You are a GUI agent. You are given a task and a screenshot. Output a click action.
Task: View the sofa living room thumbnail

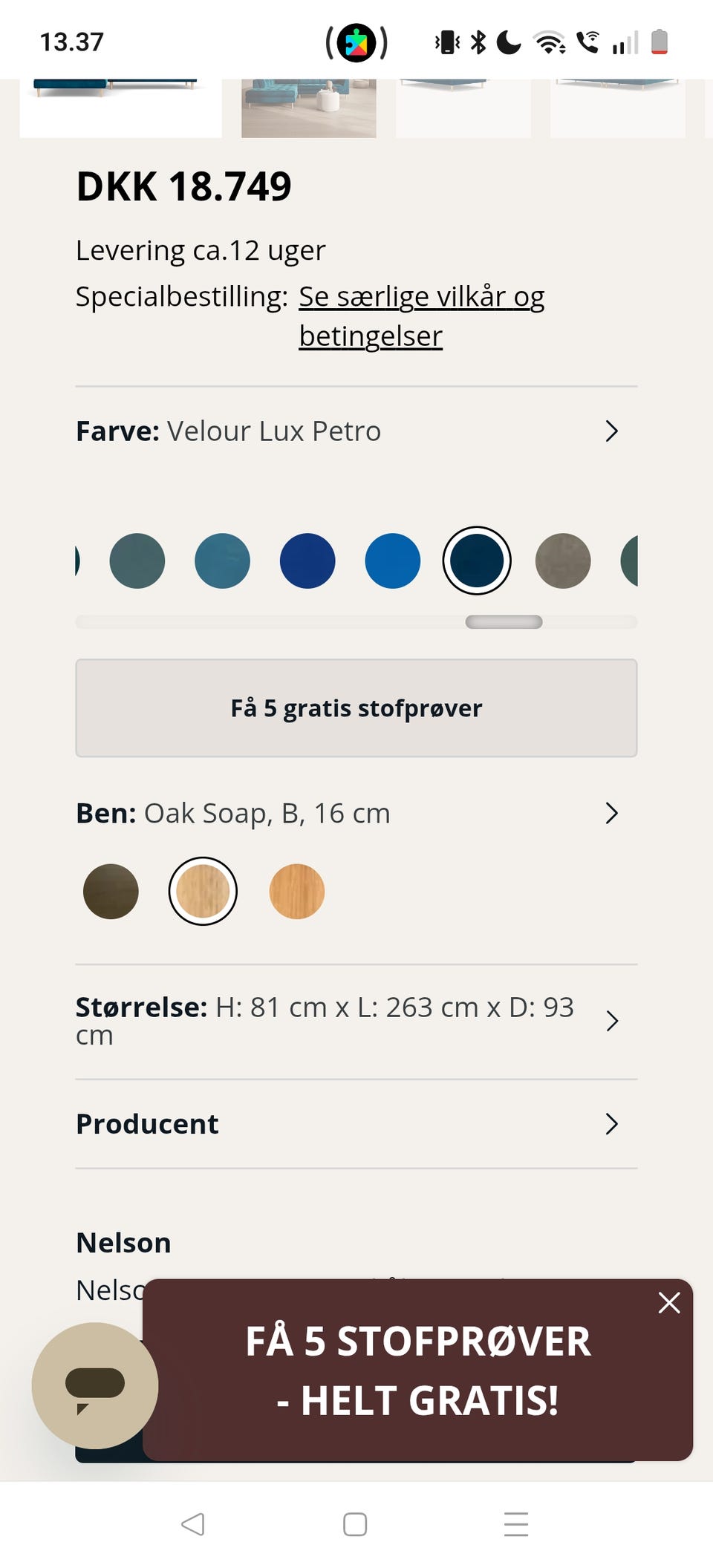click(308, 108)
